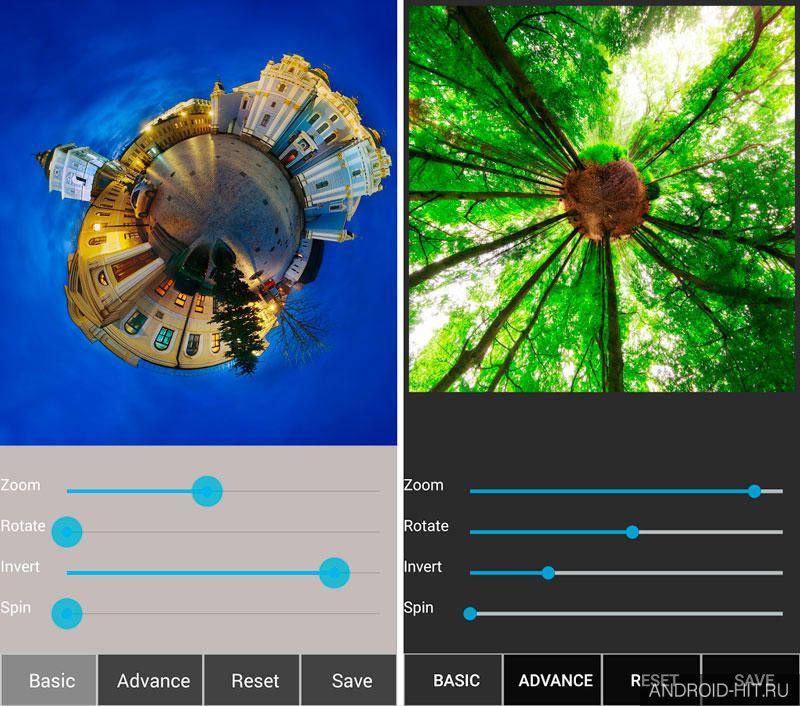Click the Rotate slider handle in left screen
The width and height of the screenshot is (800, 706).
coord(67,532)
